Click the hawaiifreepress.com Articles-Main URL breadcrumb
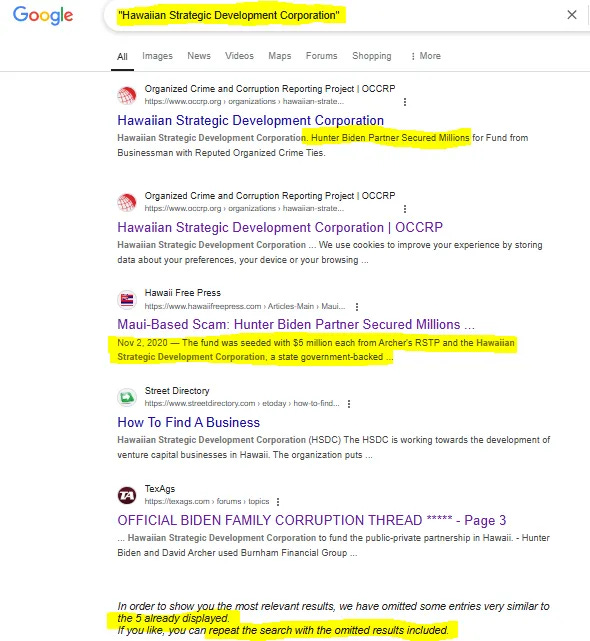The height and width of the screenshot is (641, 590). coord(245,306)
